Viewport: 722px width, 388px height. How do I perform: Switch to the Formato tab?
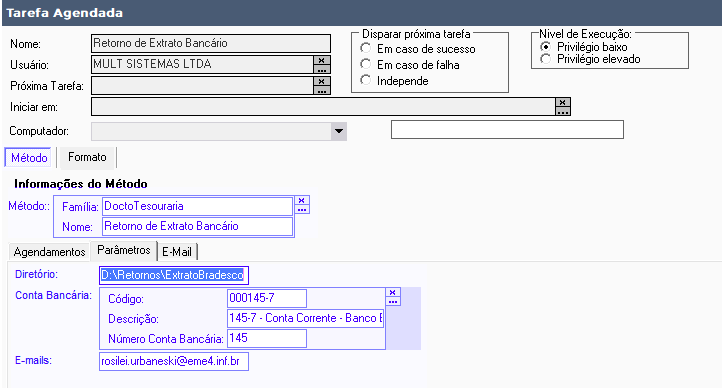pyautogui.click(x=87, y=157)
